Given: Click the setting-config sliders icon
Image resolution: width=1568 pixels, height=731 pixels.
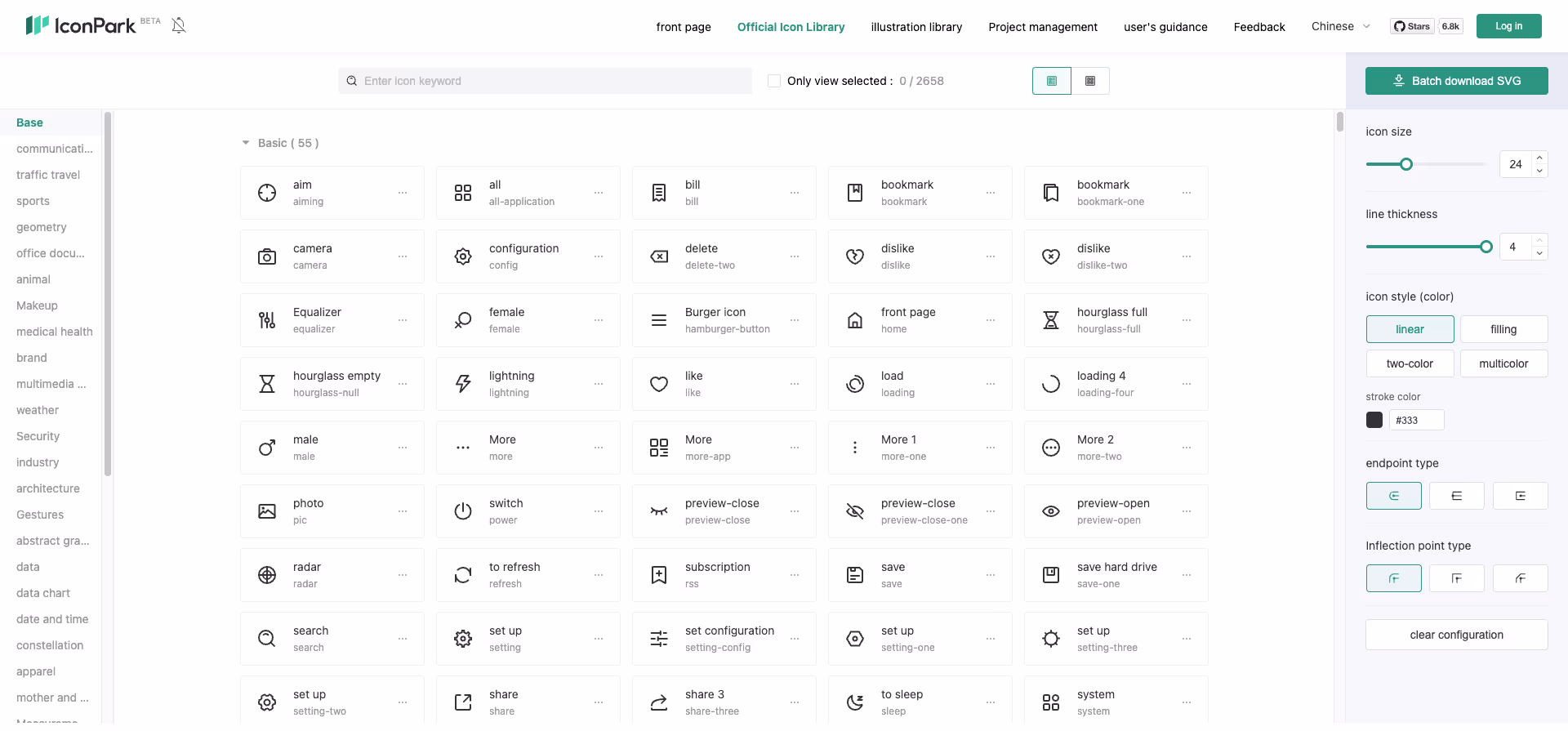Looking at the screenshot, I should (x=659, y=639).
